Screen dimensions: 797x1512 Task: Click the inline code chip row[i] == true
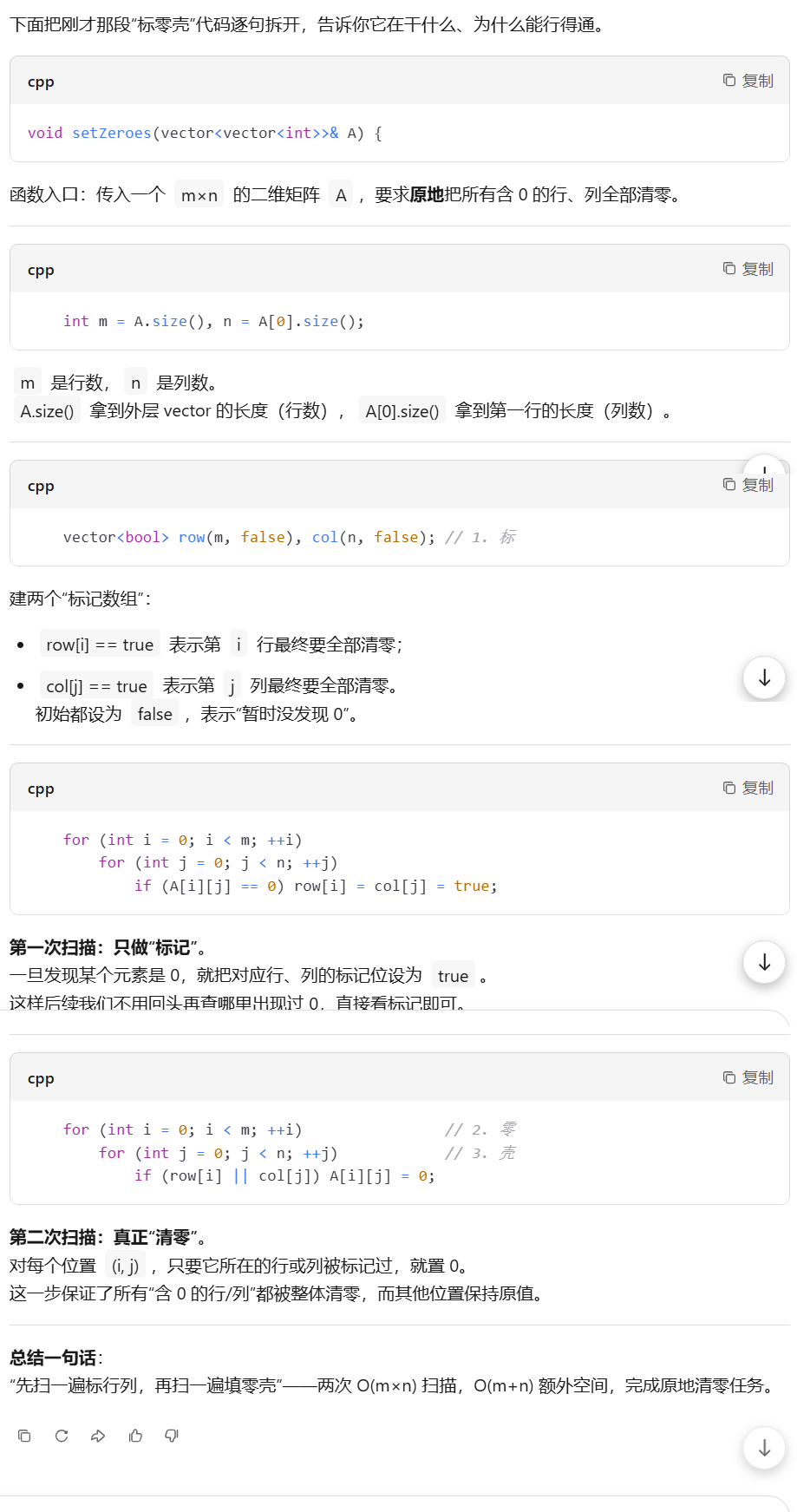pos(99,644)
